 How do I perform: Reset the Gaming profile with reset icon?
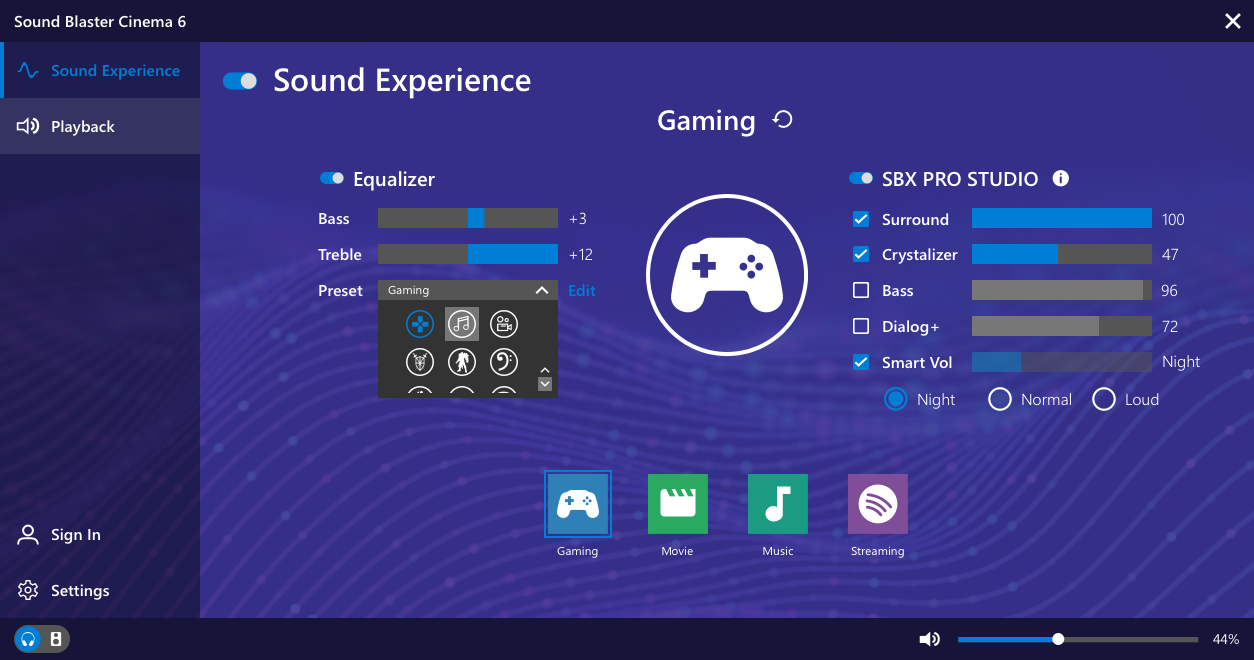(x=783, y=121)
